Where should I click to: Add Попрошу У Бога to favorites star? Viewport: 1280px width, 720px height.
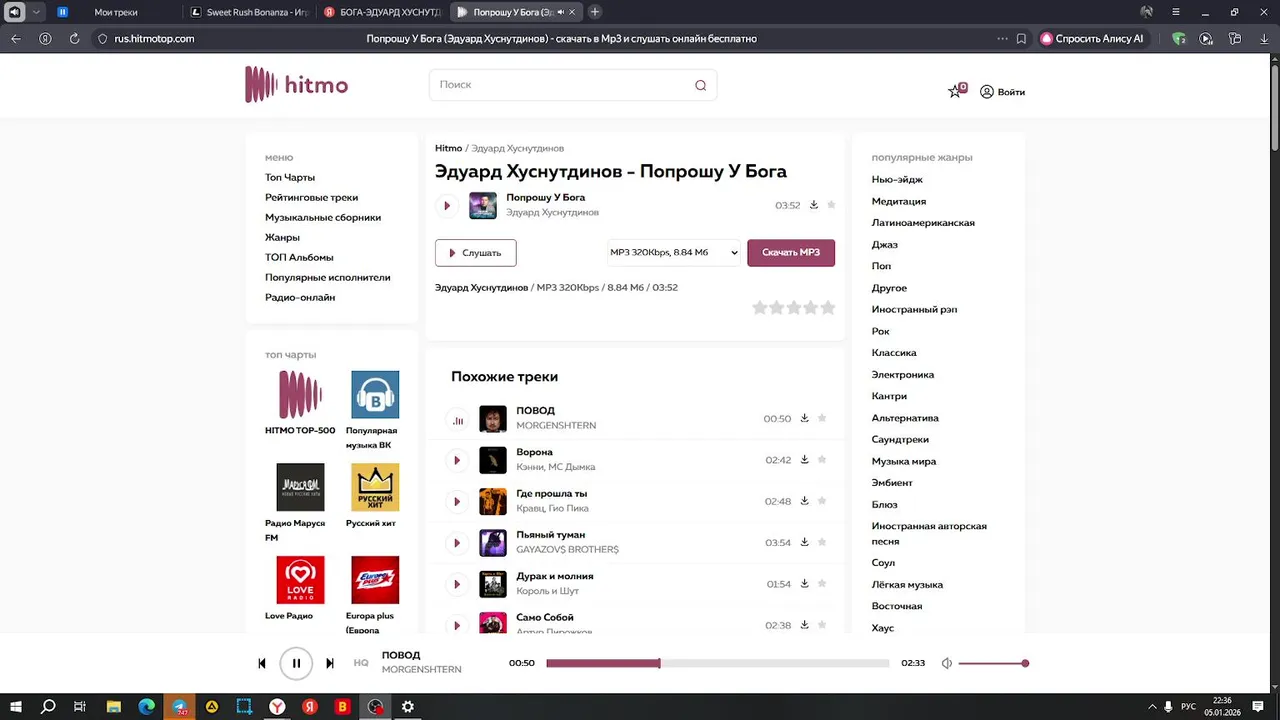pos(831,205)
